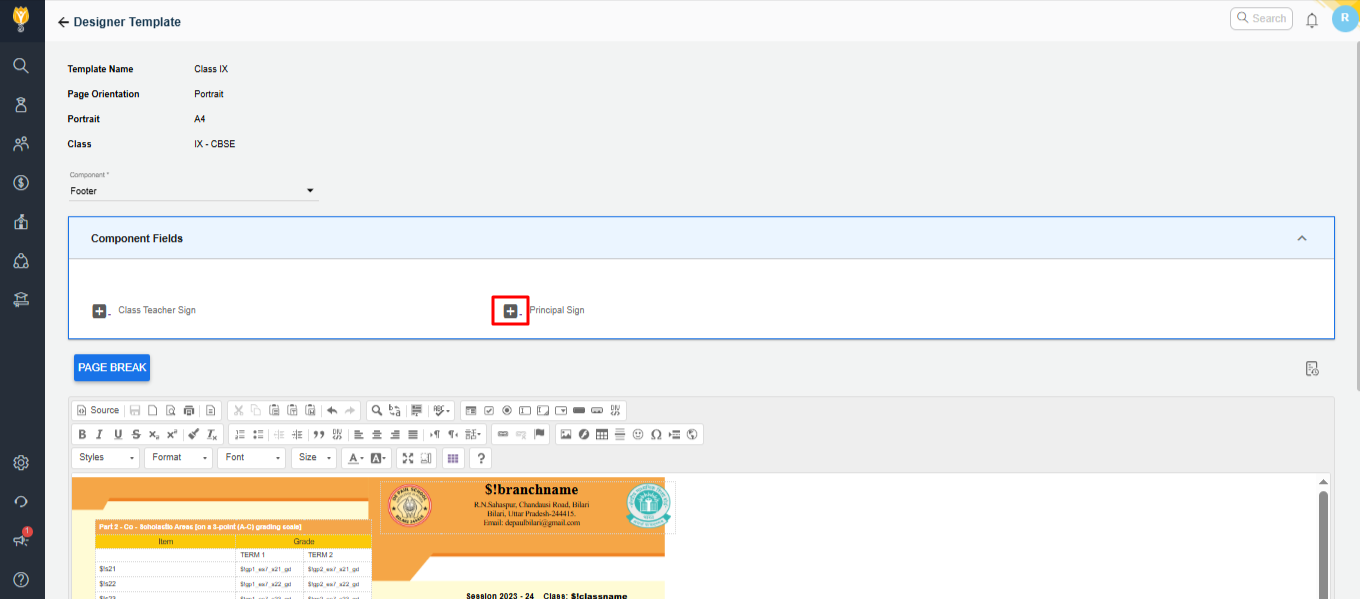Click the PAGE BREAK button

(112, 368)
